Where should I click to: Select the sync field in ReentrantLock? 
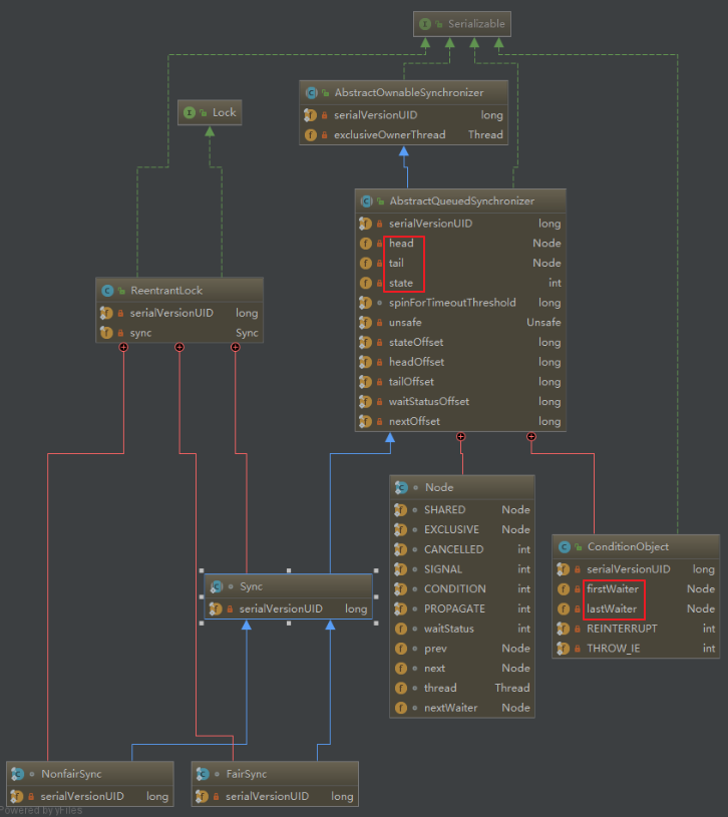point(141,333)
